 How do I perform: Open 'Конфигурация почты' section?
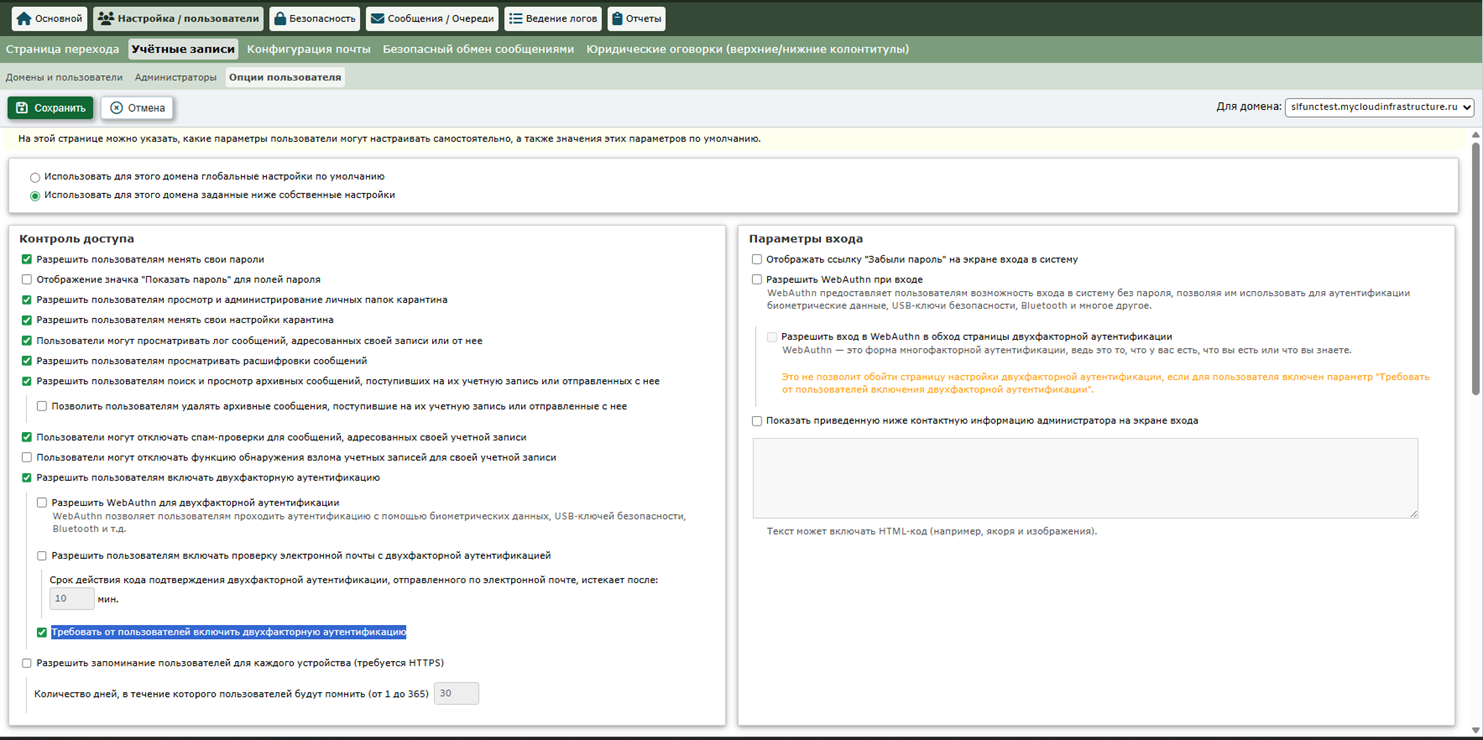click(309, 49)
